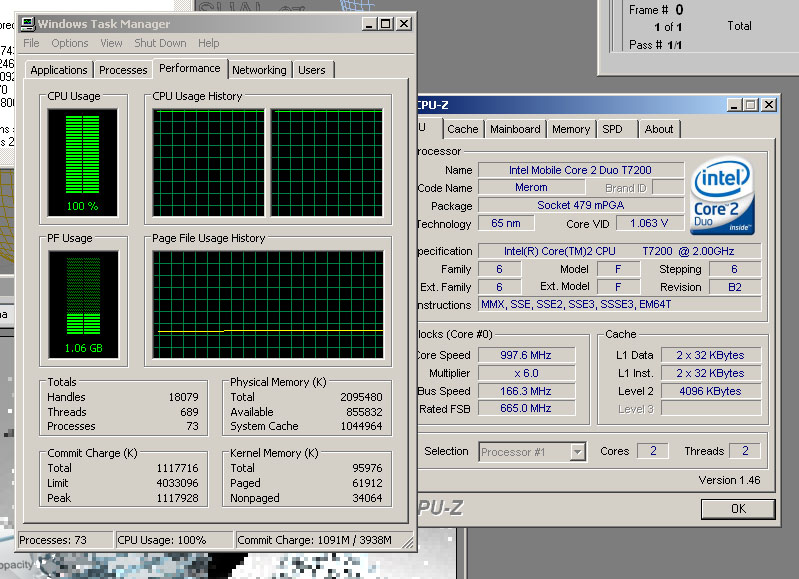
Task: Open the Processor selection dropdown
Action: click(576, 452)
